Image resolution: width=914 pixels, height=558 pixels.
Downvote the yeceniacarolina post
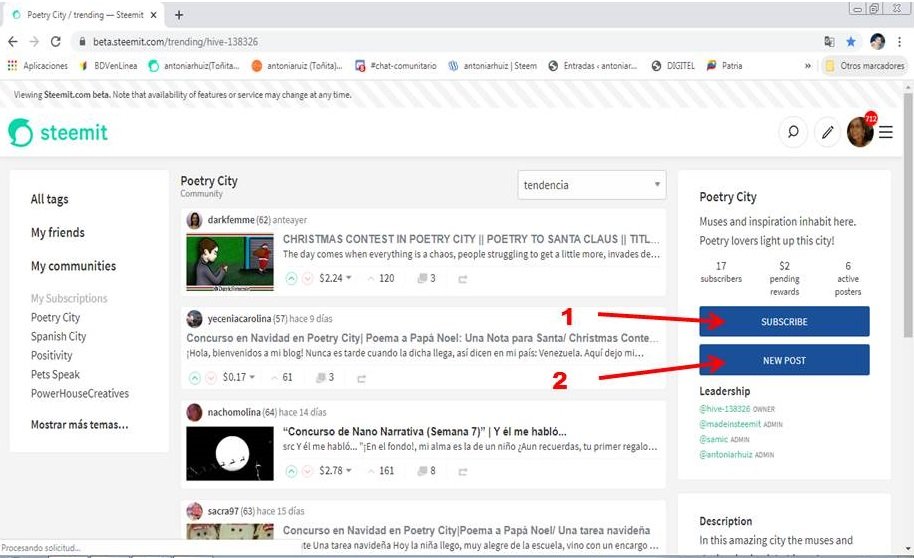211,378
